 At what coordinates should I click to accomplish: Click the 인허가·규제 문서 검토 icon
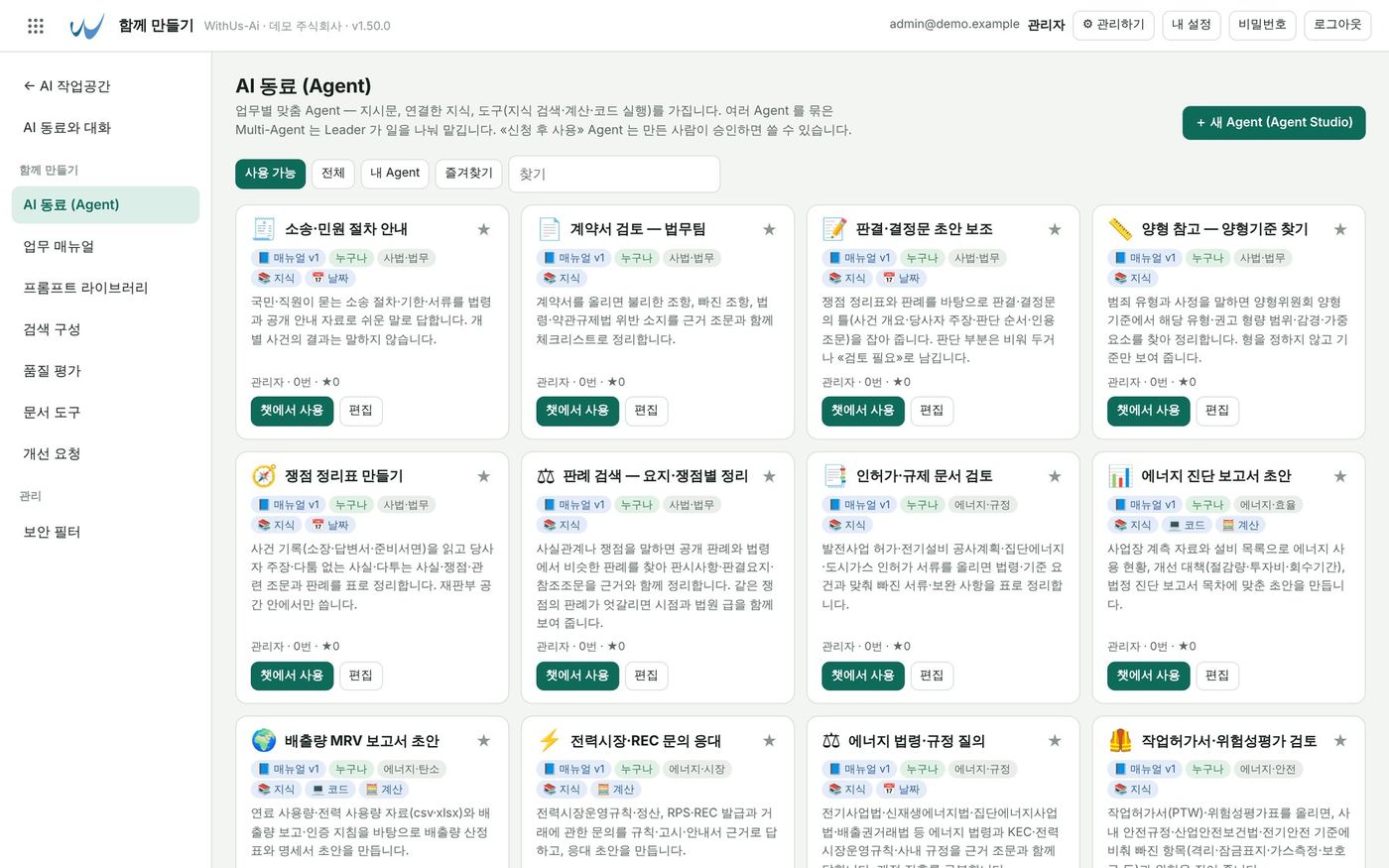834,476
